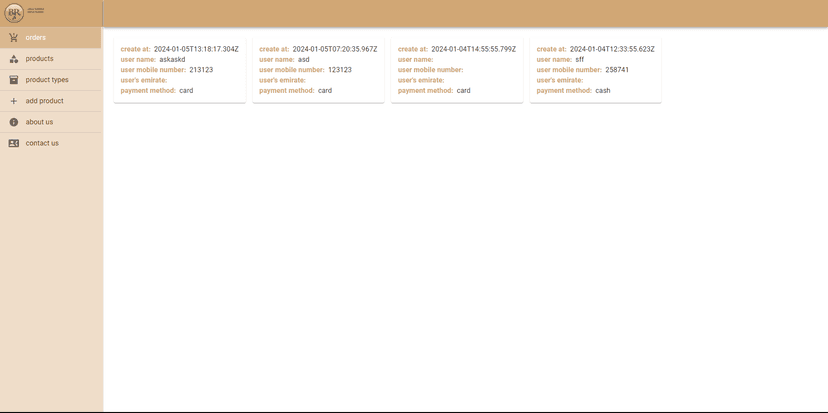Select the product types menu label

pos(47,80)
